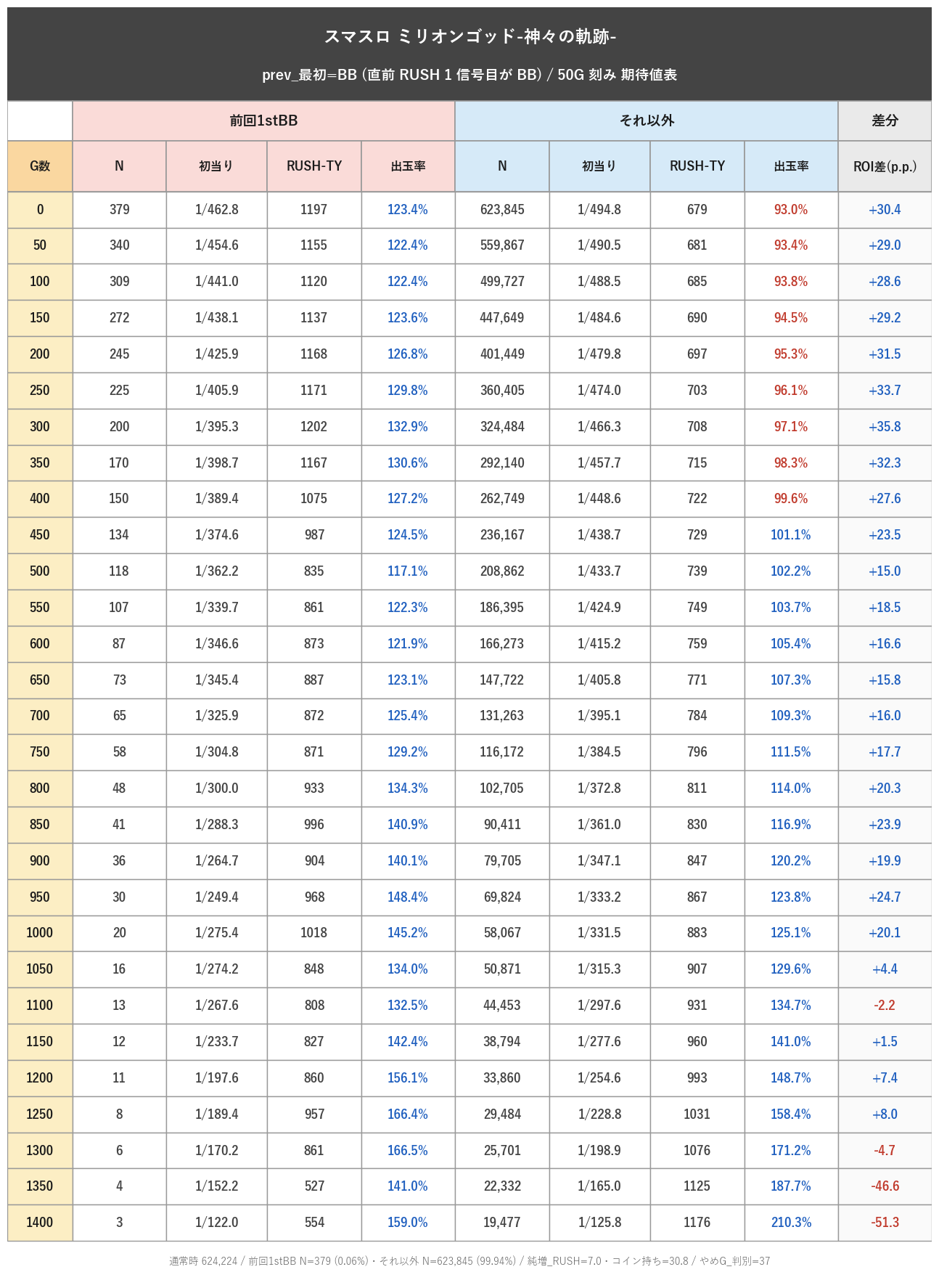
Task: Click the 前回1stBB group header
Action: pyautogui.click(x=263, y=121)
